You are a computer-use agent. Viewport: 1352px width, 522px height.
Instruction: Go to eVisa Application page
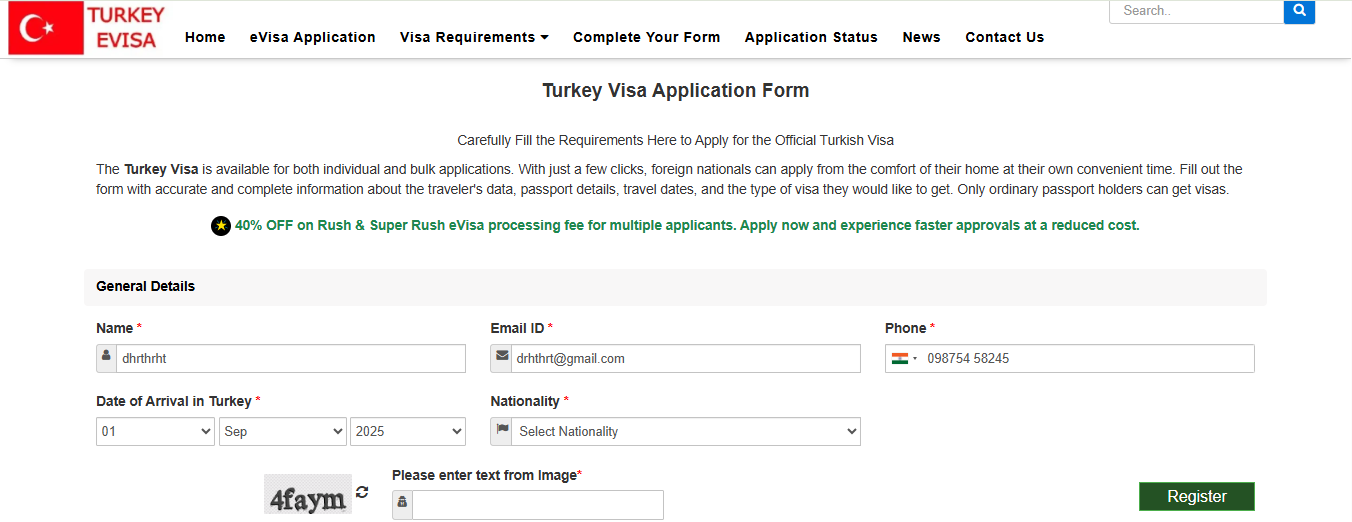tap(313, 37)
